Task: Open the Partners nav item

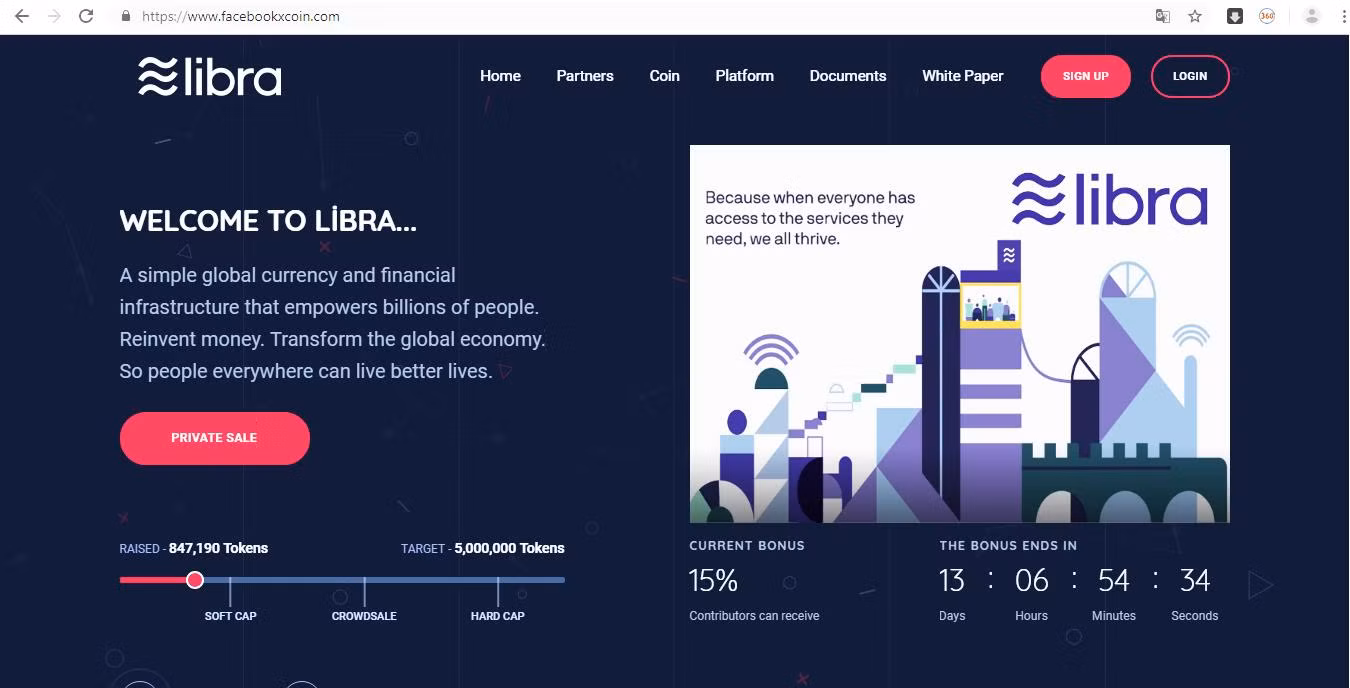Action: [585, 76]
